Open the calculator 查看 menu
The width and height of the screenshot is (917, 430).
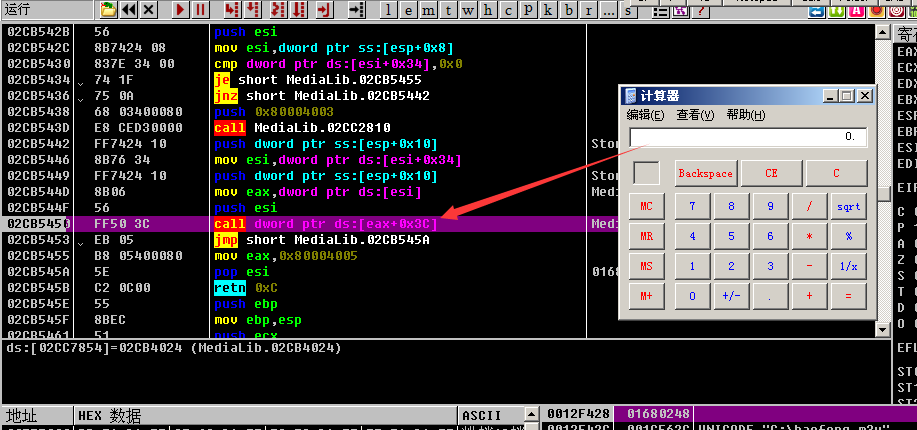695,115
